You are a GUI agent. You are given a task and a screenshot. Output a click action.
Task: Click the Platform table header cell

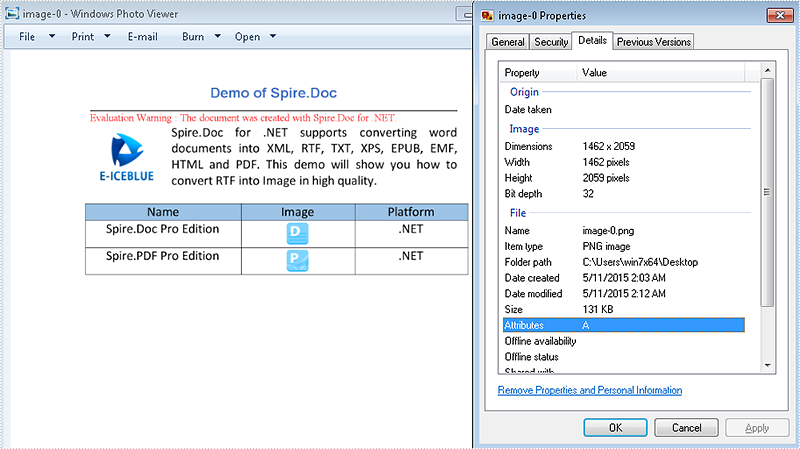[411, 212]
